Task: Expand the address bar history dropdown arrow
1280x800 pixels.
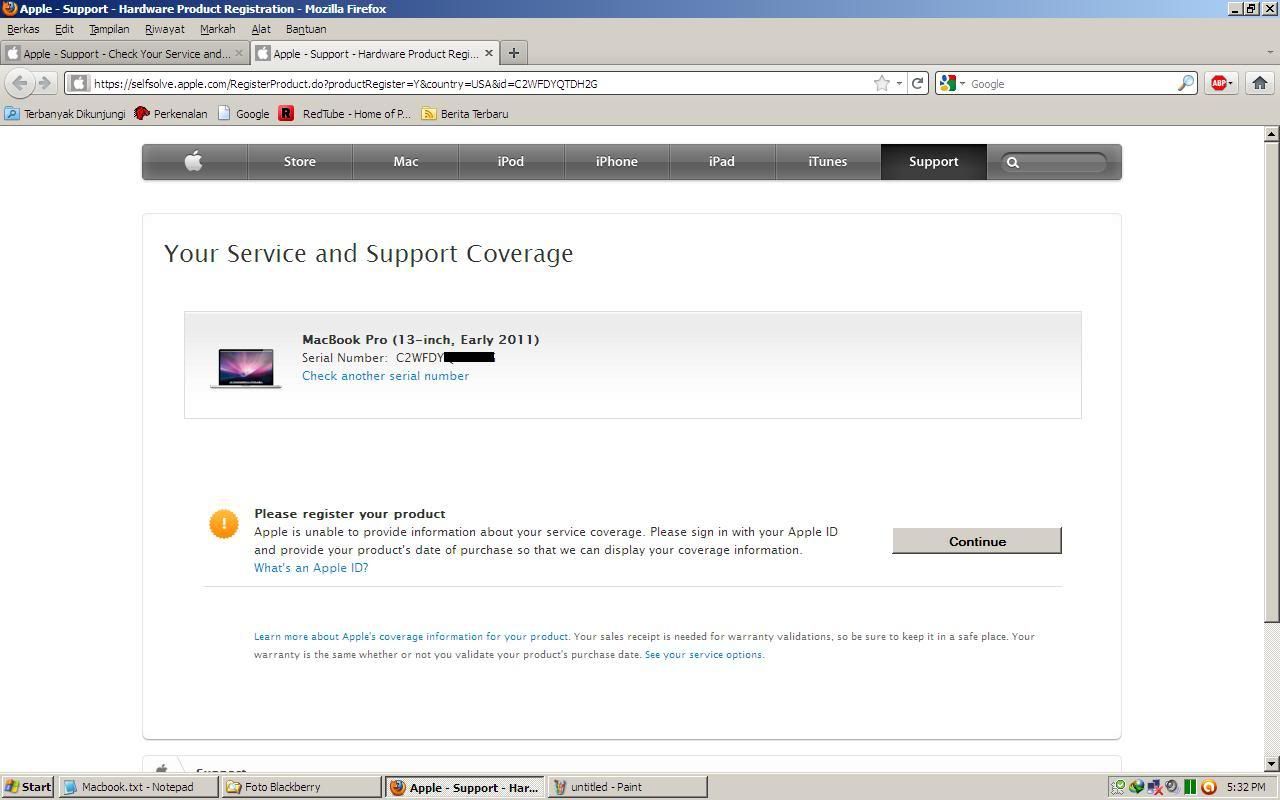Action: tap(899, 84)
